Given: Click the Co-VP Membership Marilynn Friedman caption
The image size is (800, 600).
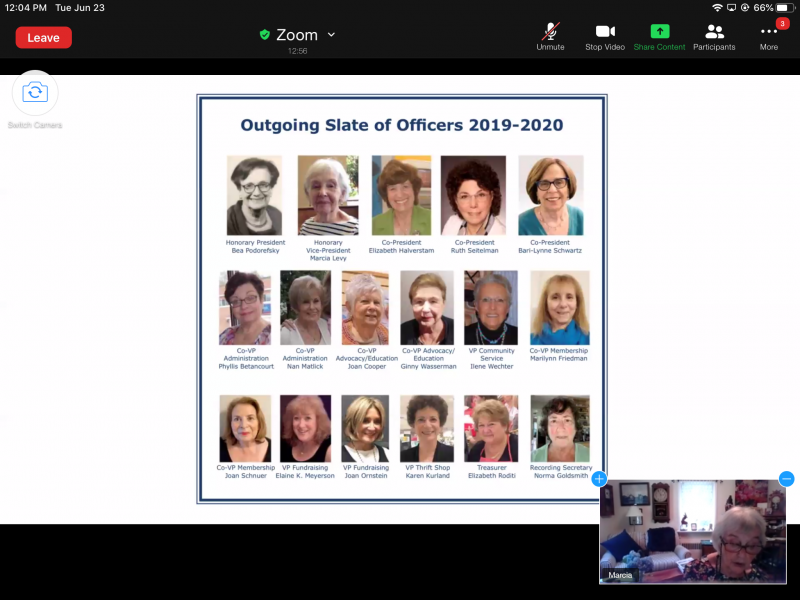Looking at the screenshot, I should [x=559, y=355].
